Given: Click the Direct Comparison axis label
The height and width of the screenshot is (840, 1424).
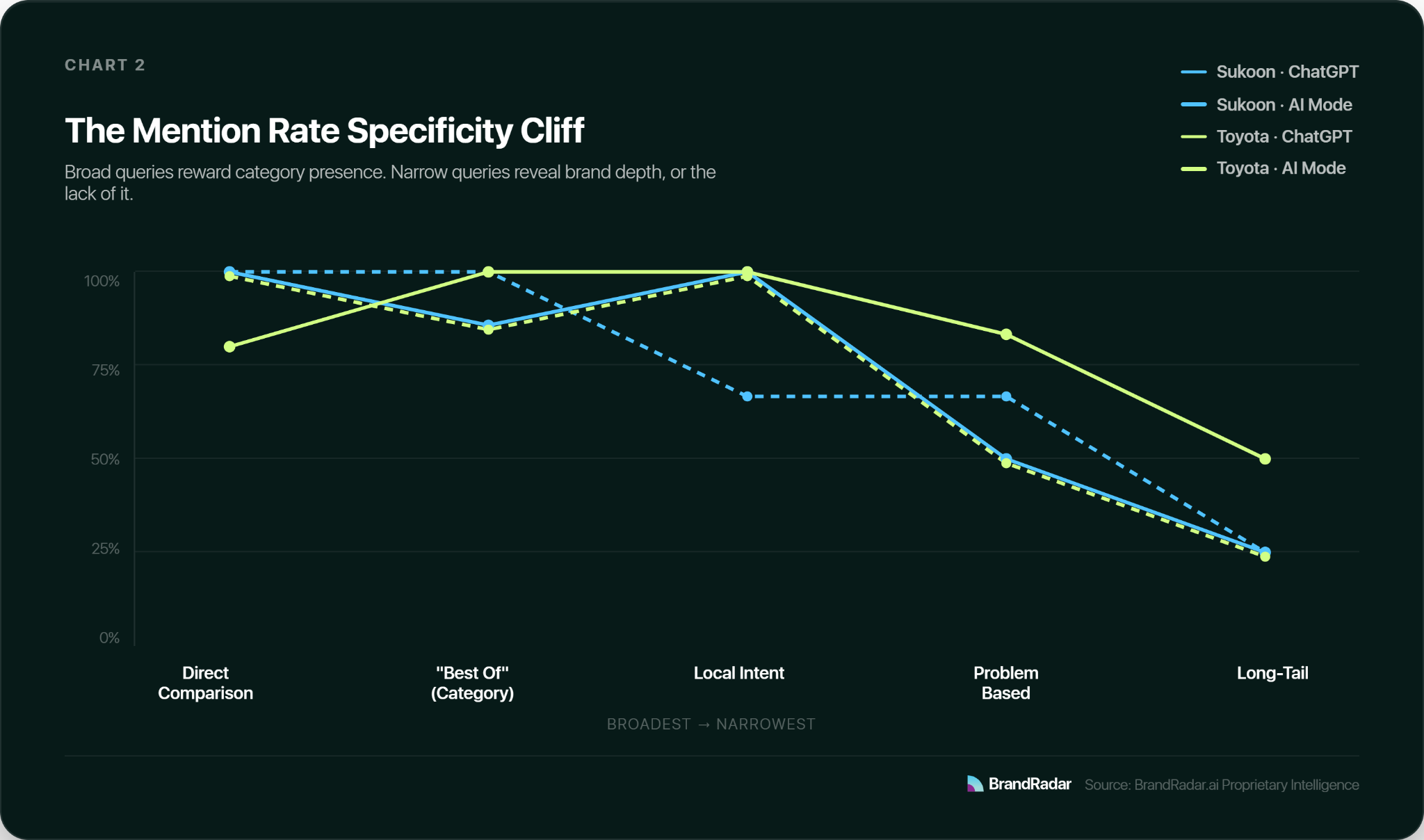Looking at the screenshot, I should (x=205, y=683).
